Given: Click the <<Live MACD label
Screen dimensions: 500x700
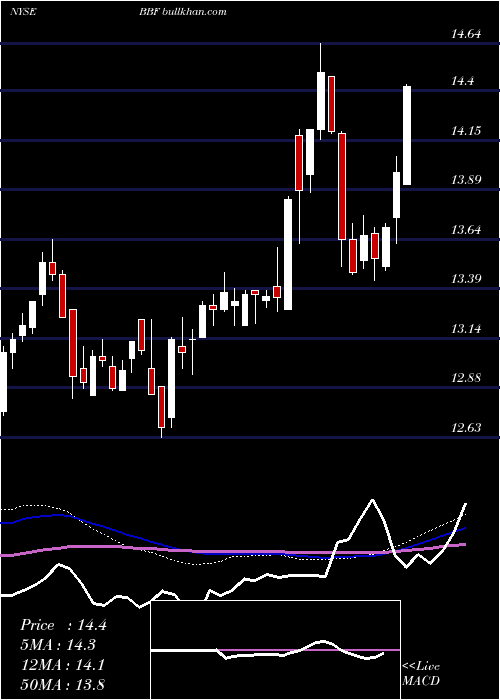Looking at the screenshot, I should click(421, 673).
